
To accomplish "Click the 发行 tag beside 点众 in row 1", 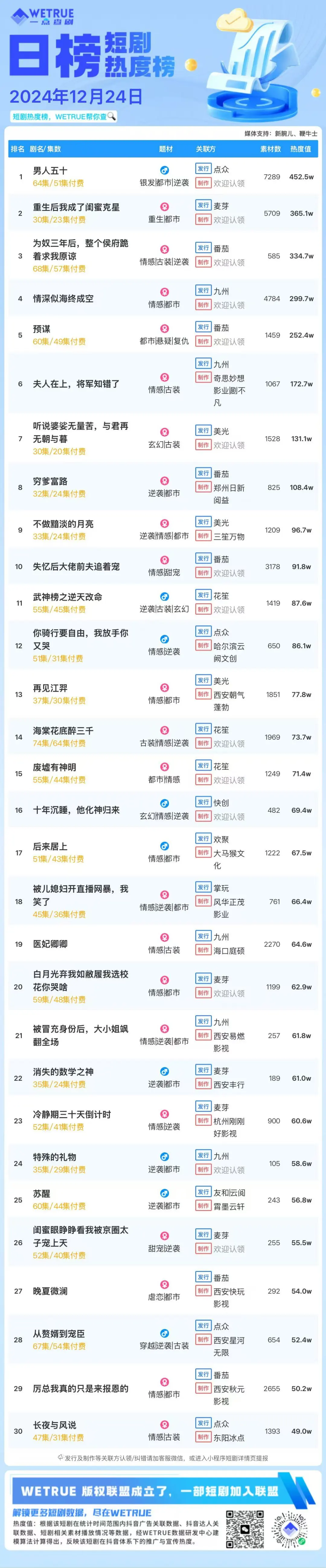I will (x=203, y=169).
